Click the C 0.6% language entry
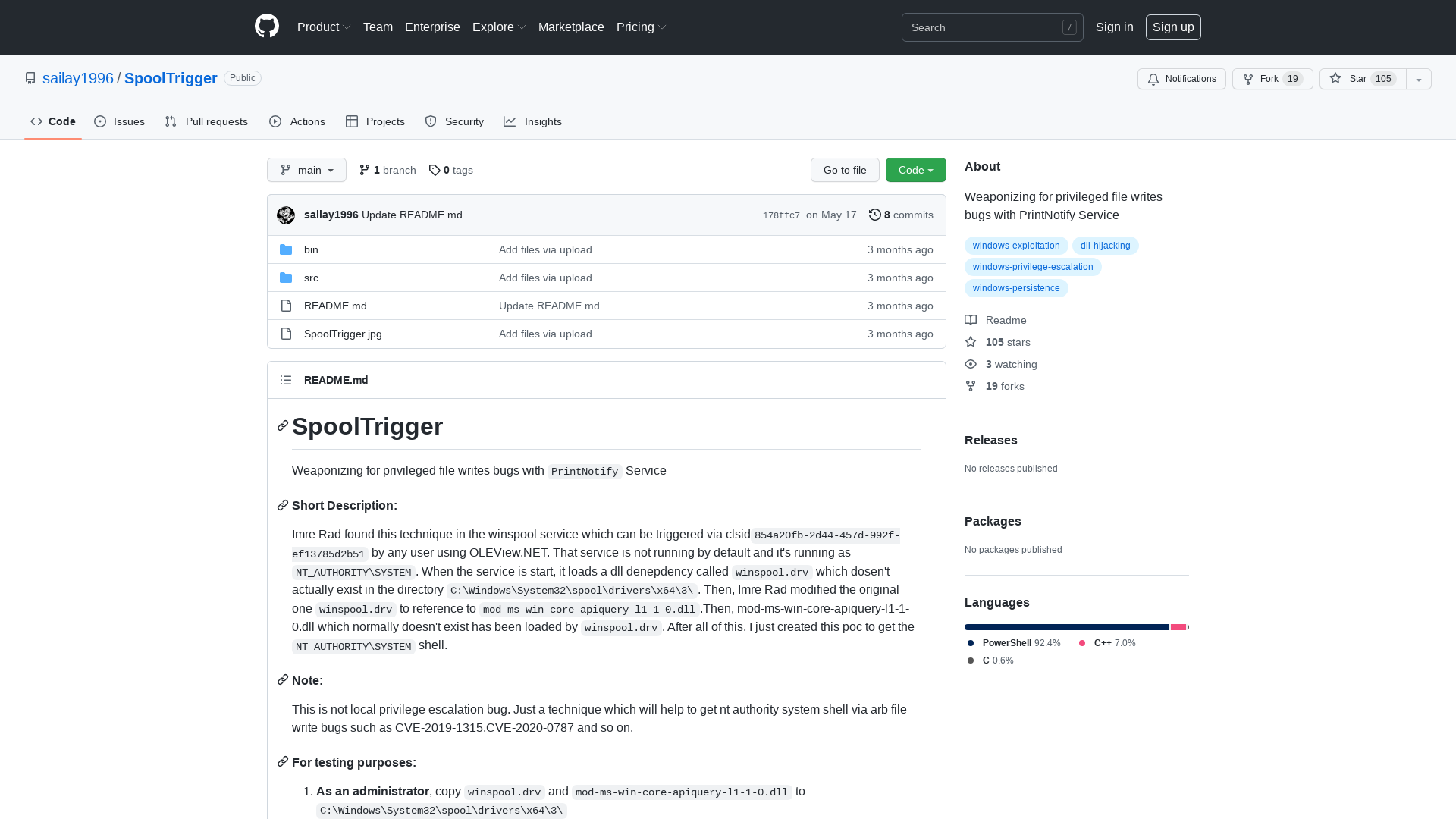1456x819 pixels. point(990,661)
